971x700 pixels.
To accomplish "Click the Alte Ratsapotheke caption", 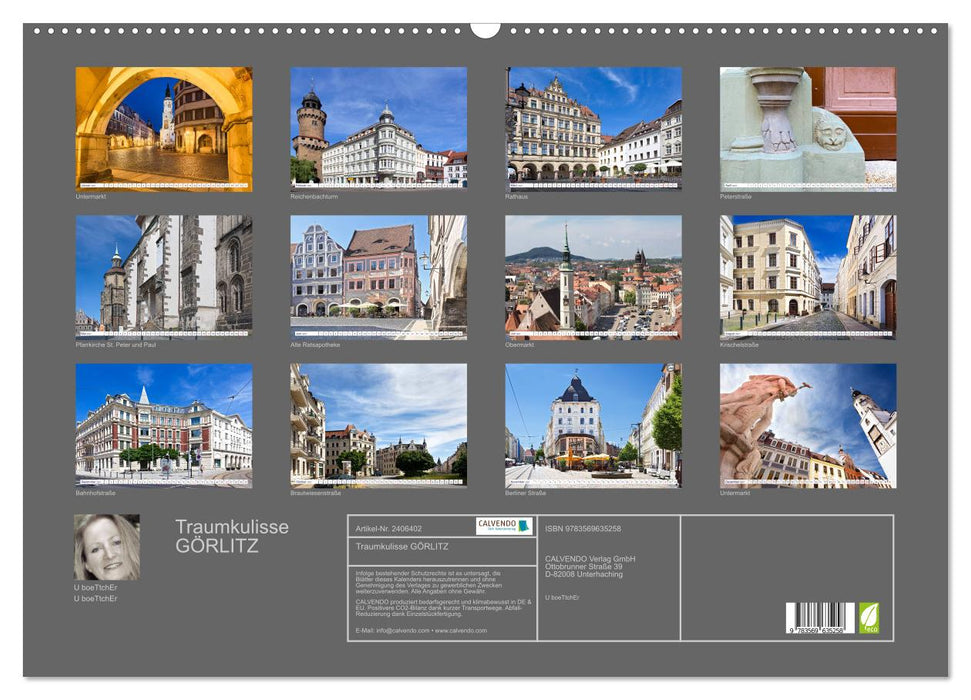I will pyautogui.click(x=315, y=345).
